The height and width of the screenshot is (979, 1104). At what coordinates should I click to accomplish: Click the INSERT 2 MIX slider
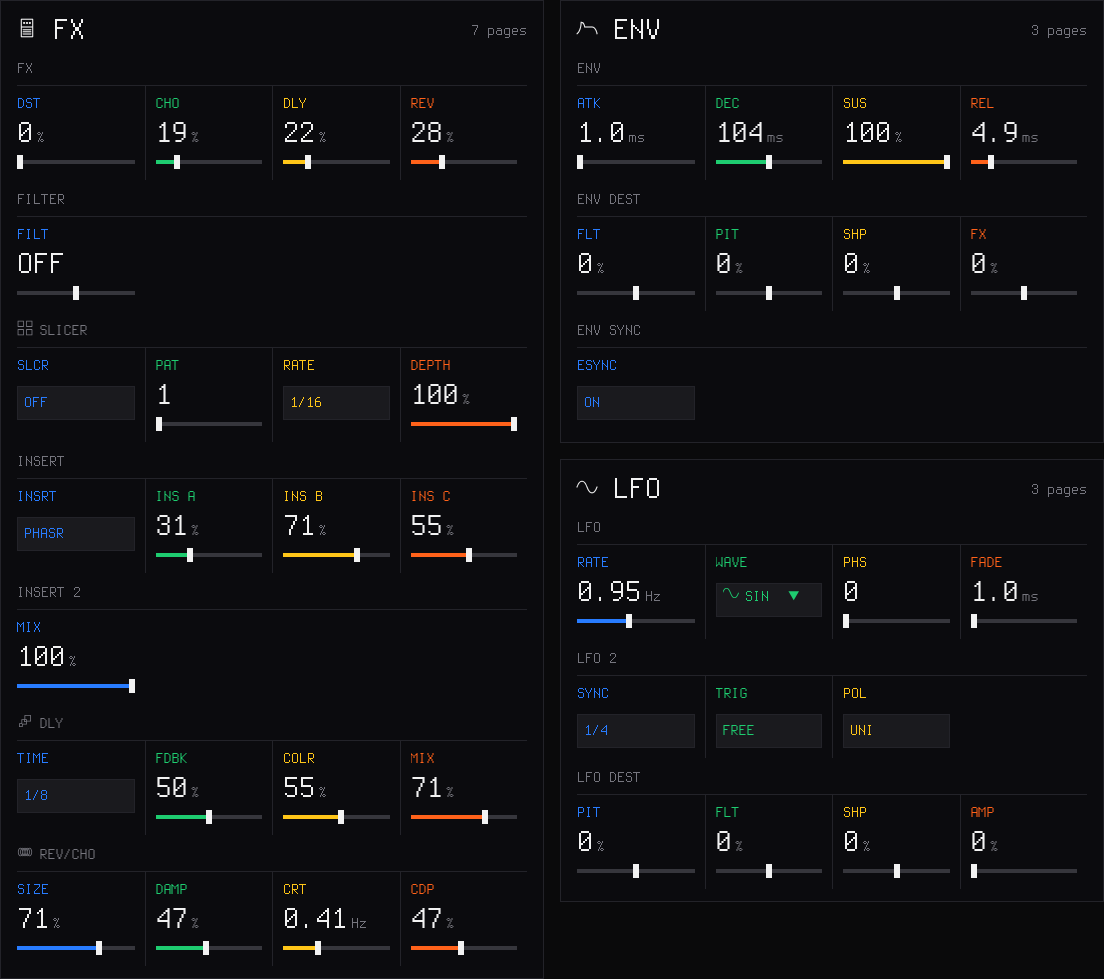75,686
